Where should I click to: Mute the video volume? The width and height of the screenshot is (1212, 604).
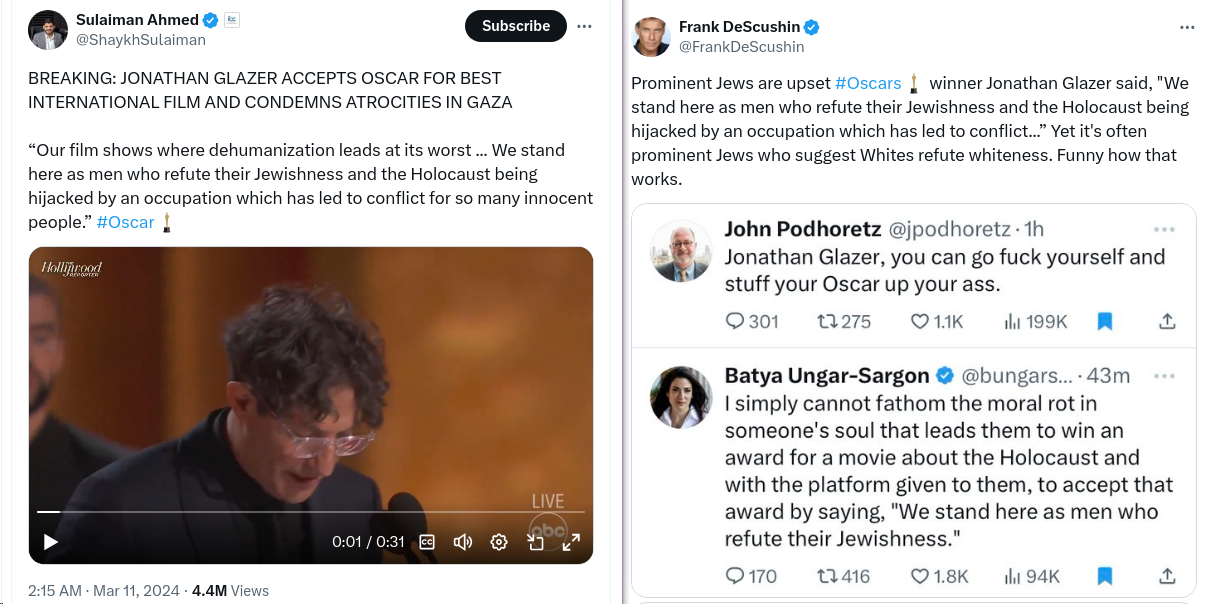point(463,542)
